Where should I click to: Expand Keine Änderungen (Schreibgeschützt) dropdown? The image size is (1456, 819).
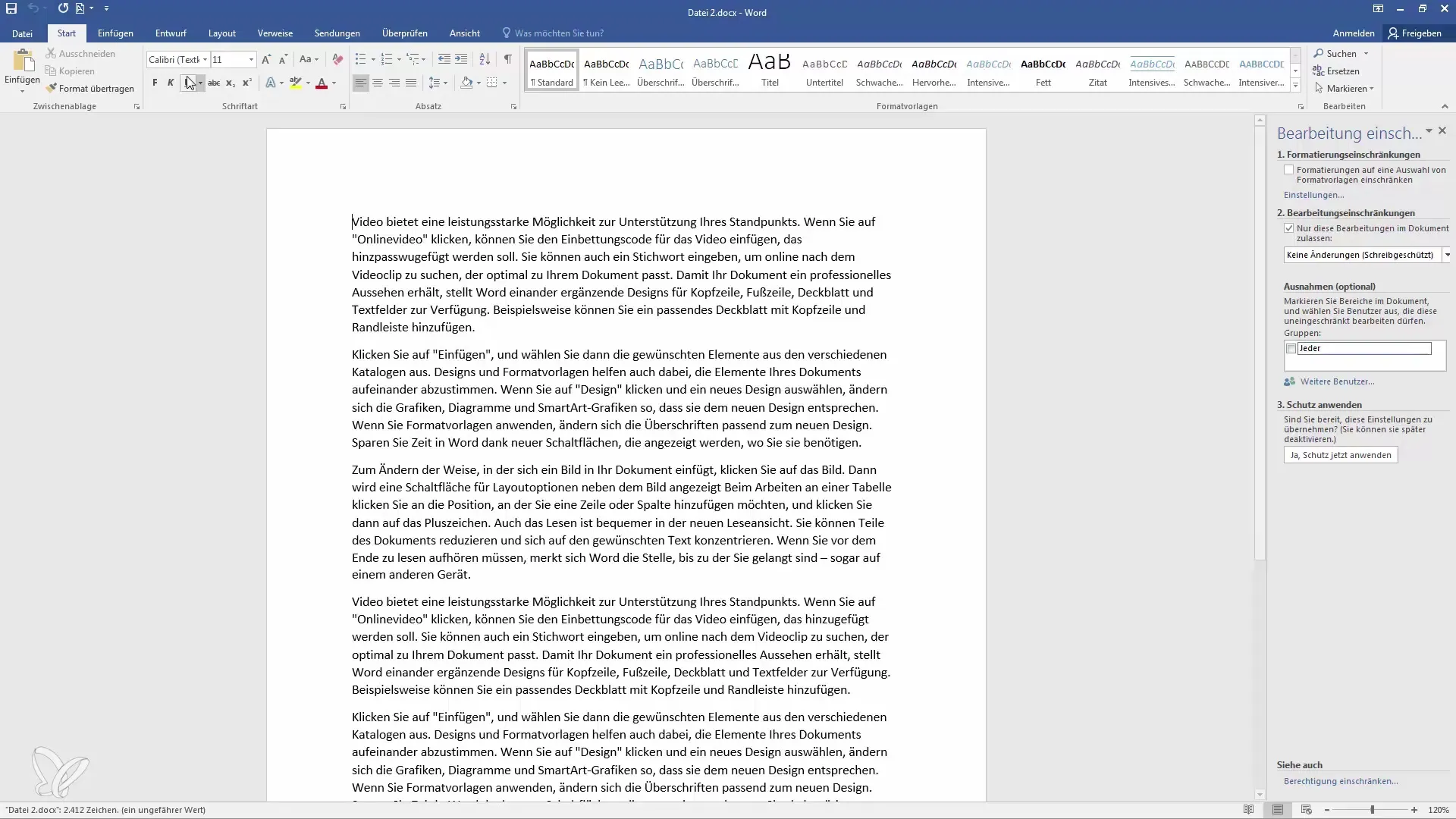(1447, 255)
